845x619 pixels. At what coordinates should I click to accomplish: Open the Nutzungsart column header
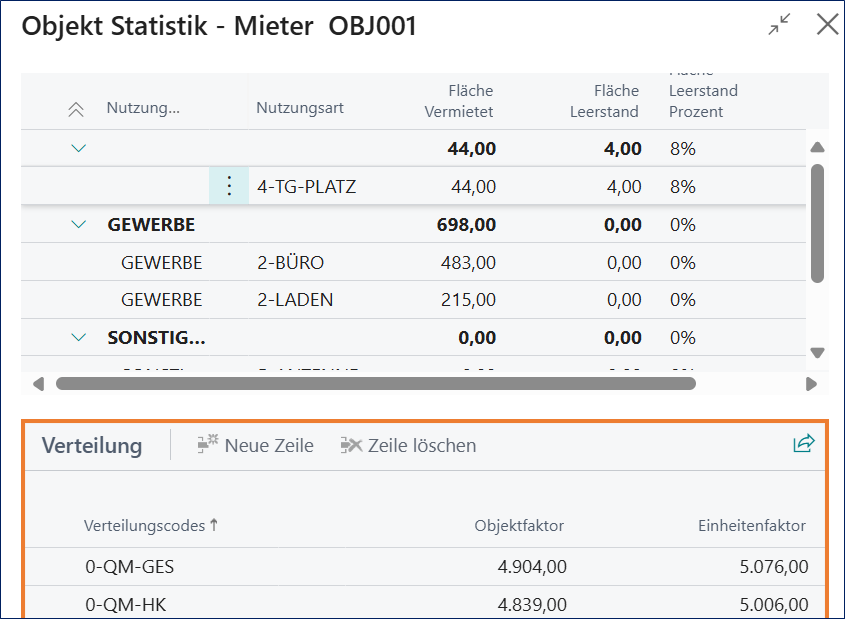(300, 108)
